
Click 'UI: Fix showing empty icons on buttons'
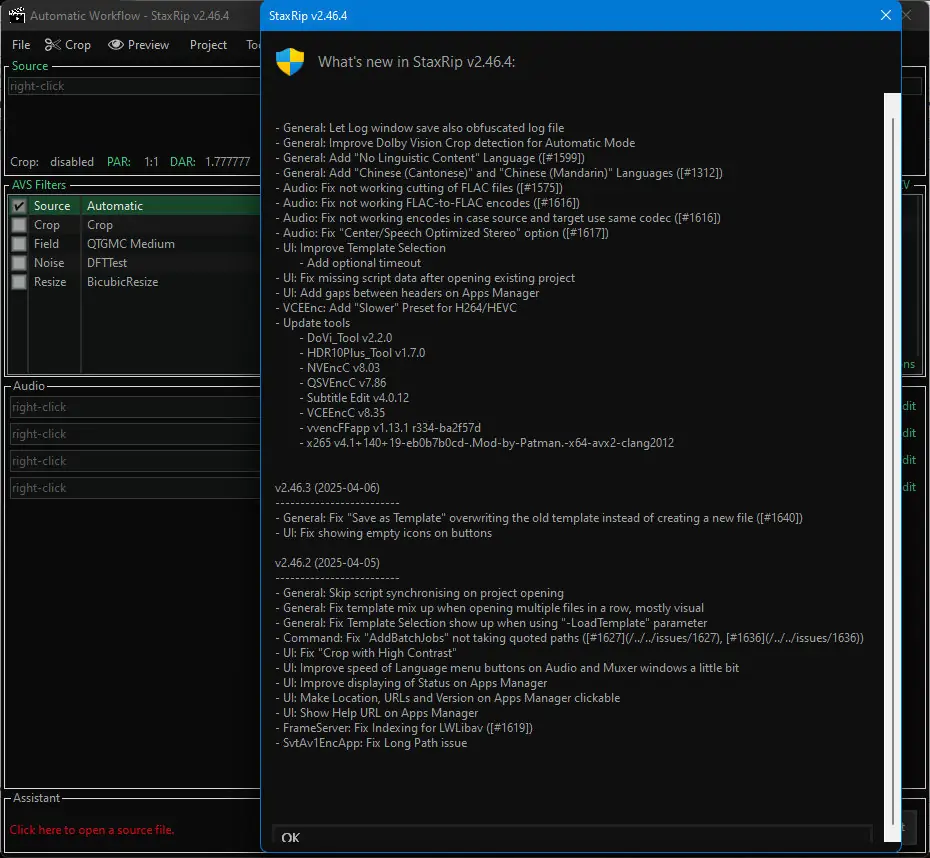click(x=384, y=532)
